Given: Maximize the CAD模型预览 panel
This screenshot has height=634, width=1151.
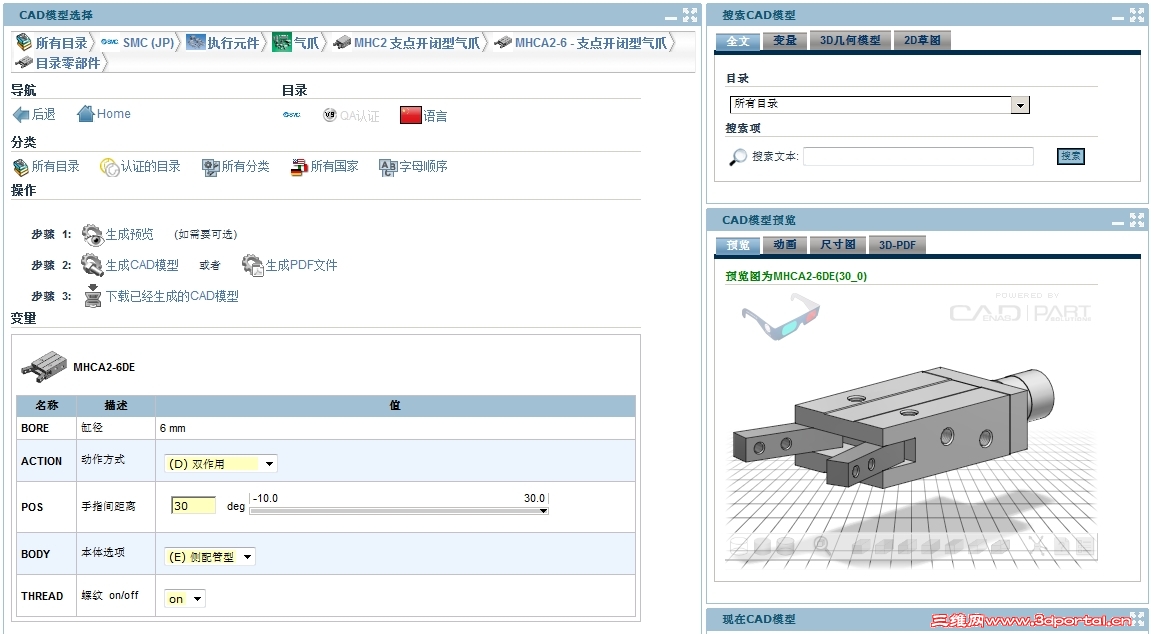Looking at the screenshot, I should [1137, 219].
